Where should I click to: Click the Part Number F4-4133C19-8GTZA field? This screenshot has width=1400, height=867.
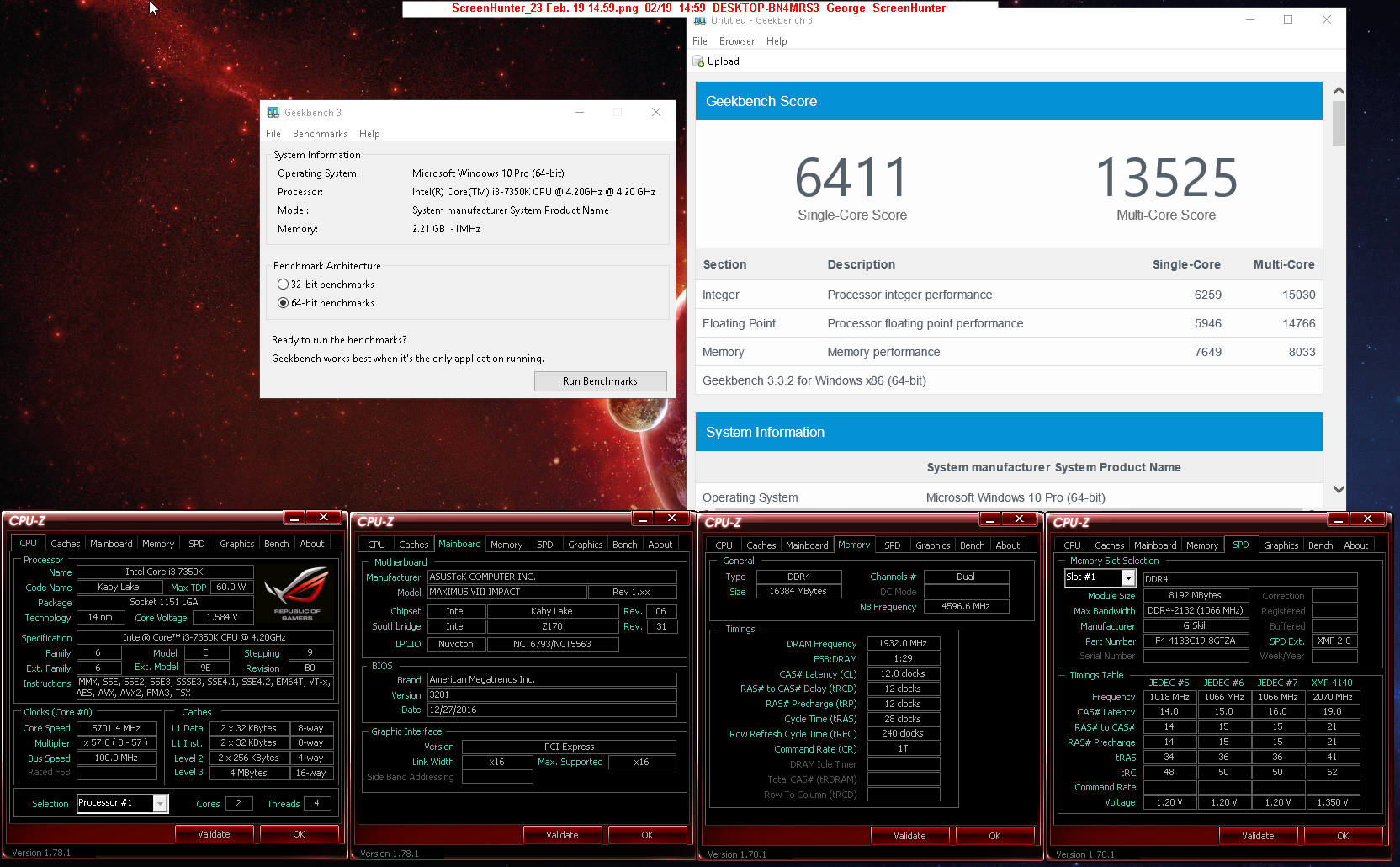1196,641
